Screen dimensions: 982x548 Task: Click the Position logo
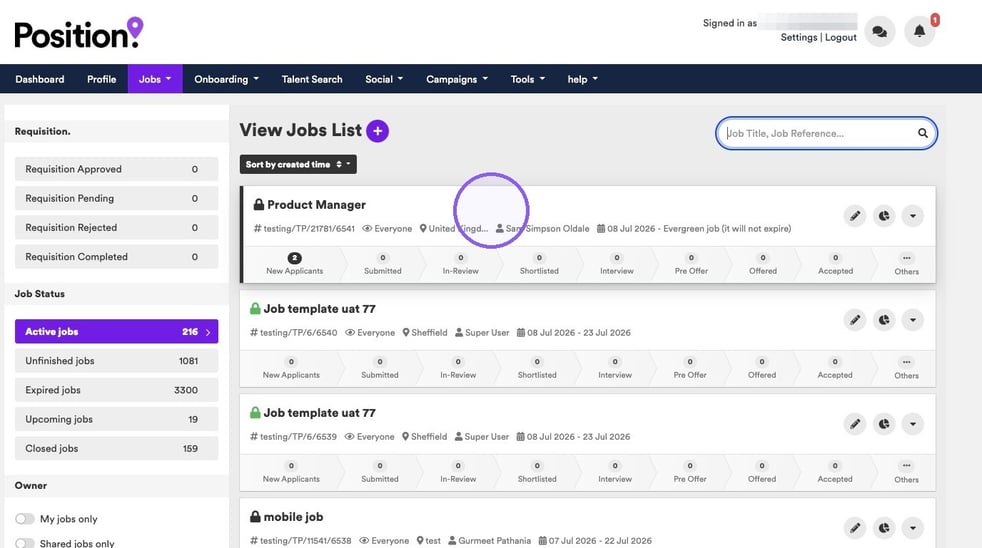coord(79,33)
